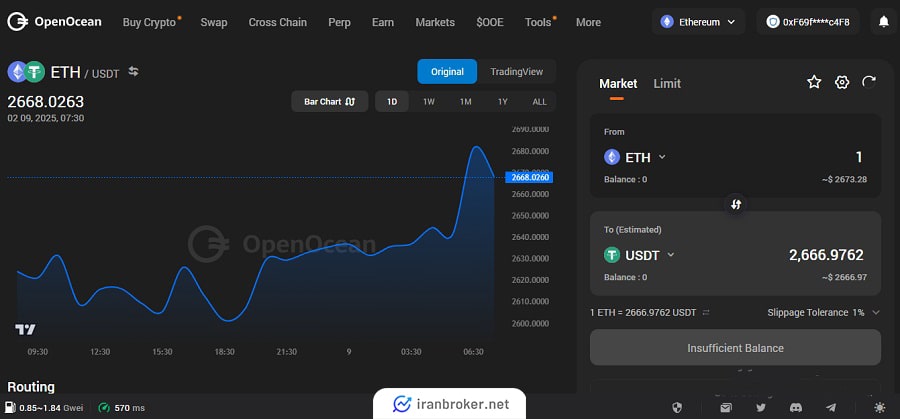Open Perp page
This screenshot has height=419, width=900.
[x=339, y=22]
